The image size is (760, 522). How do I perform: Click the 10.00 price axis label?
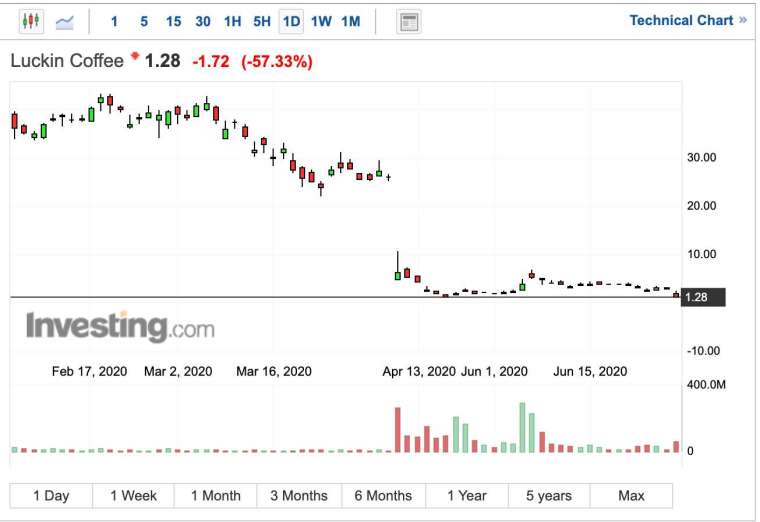click(701, 254)
